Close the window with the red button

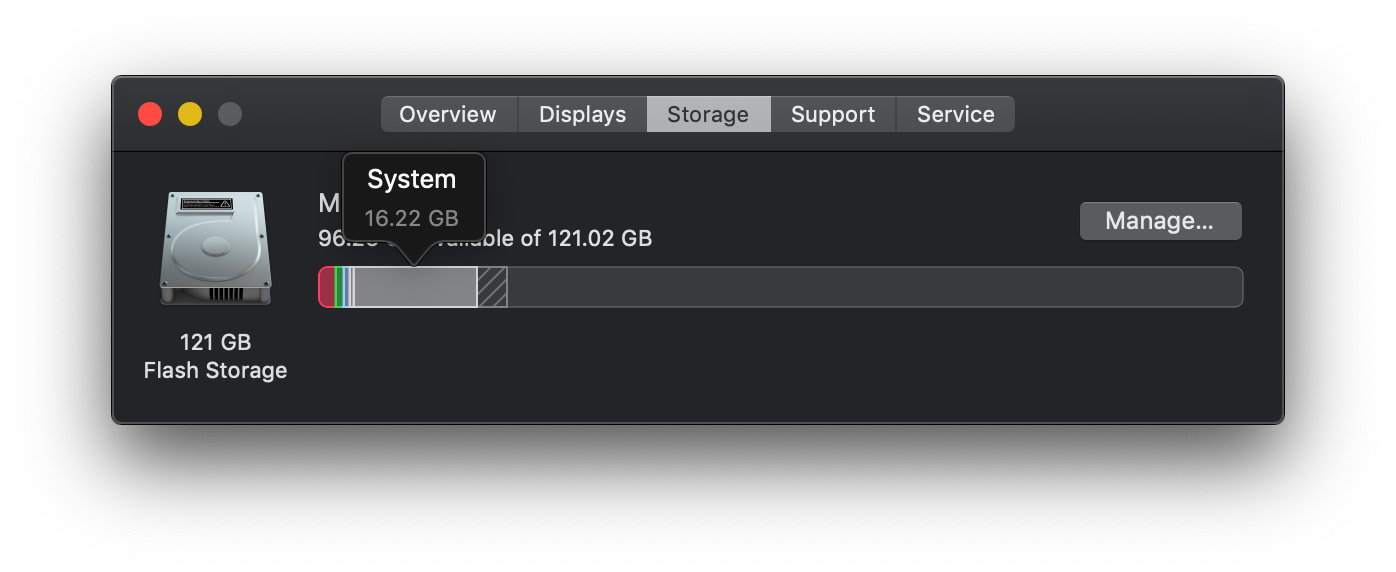point(150,114)
